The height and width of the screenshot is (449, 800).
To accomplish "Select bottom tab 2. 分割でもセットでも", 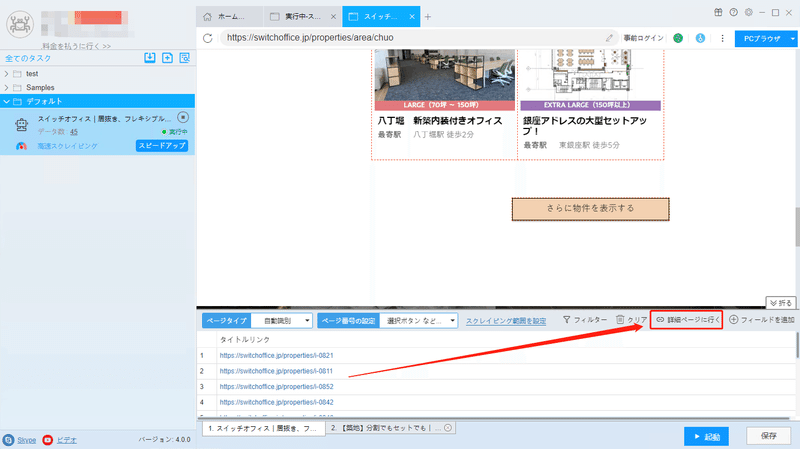I will tap(390, 428).
